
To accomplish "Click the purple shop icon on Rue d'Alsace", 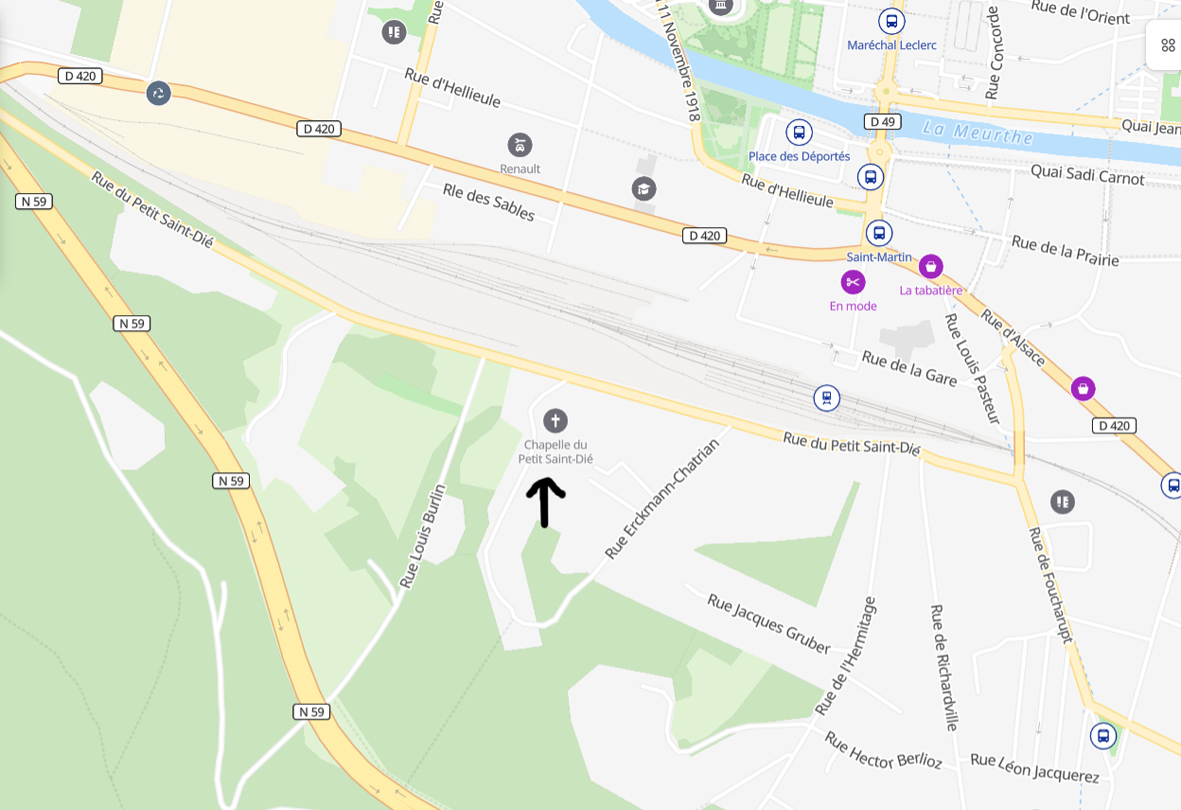I will point(1083,389).
